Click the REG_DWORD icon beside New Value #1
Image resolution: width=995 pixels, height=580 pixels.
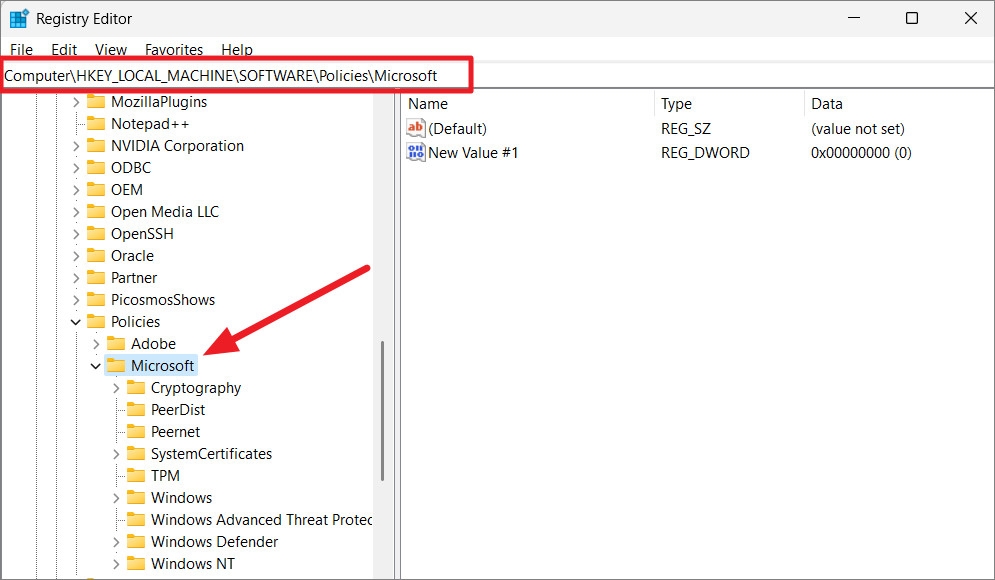(x=414, y=152)
